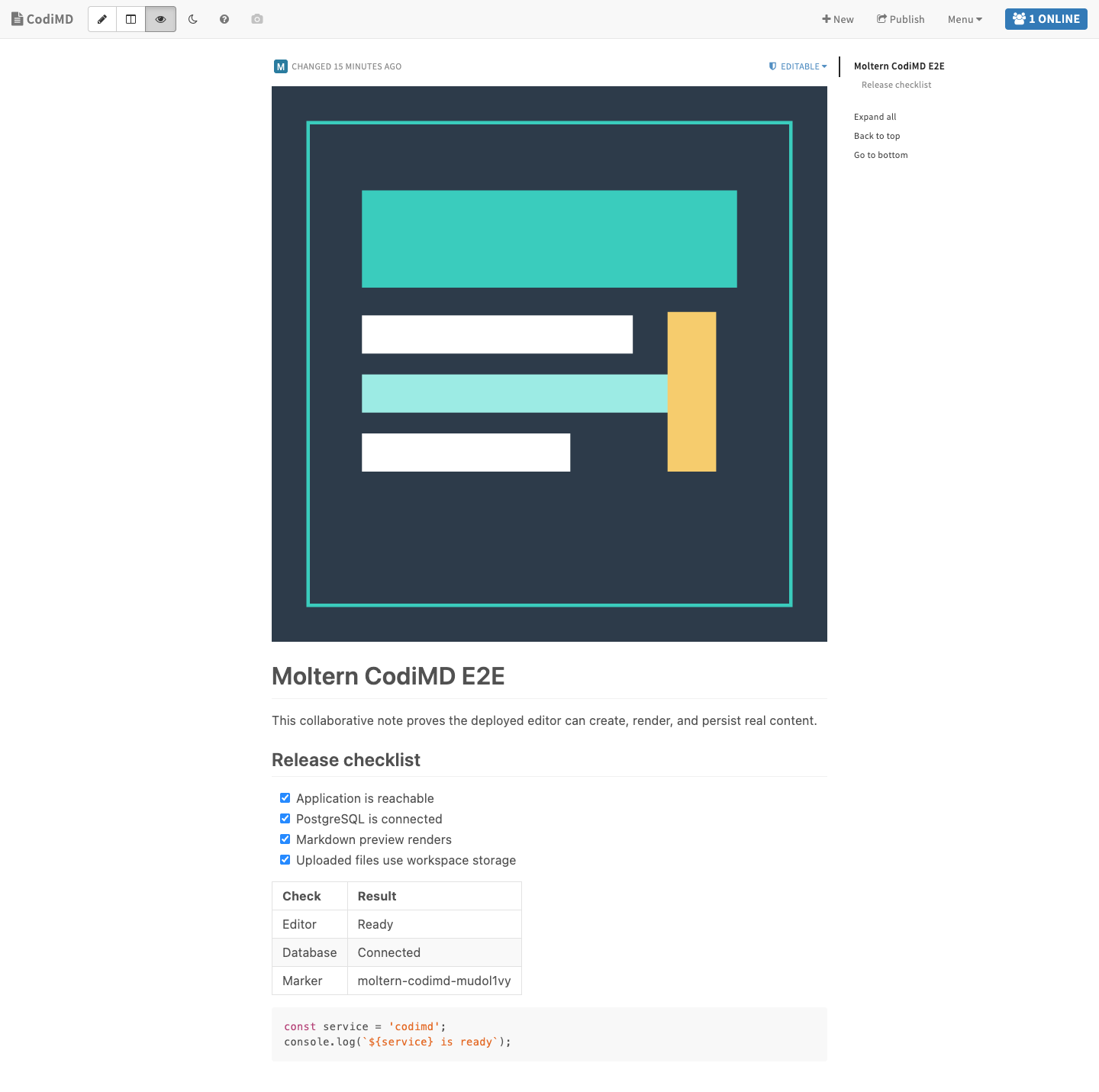
Task: Click the Check column header
Action: pyautogui.click(x=310, y=896)
